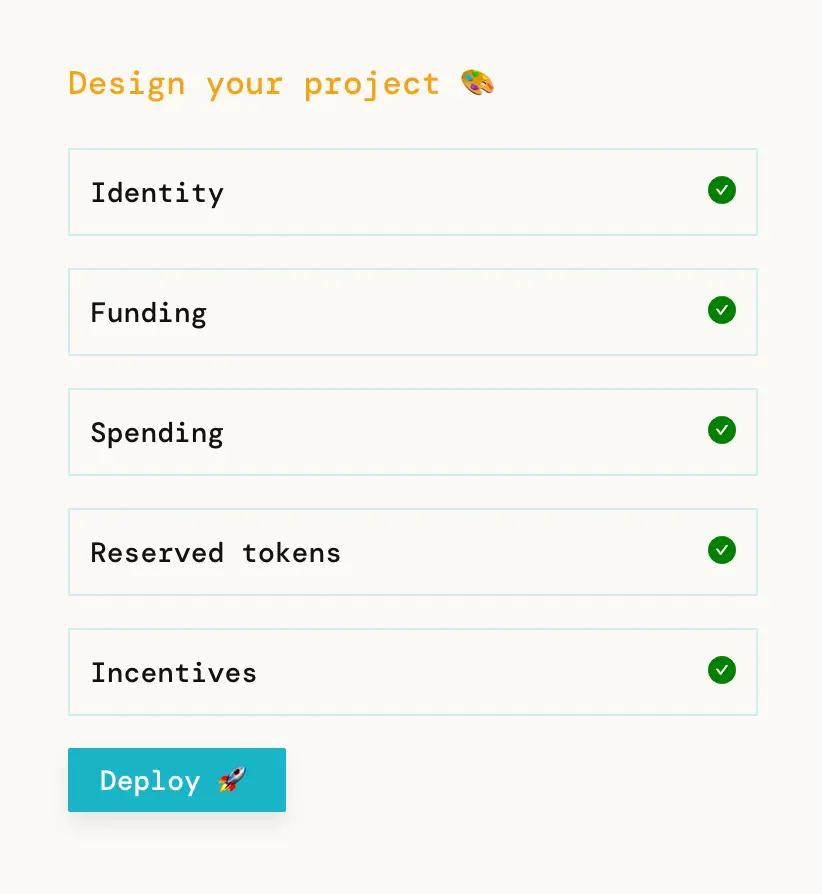Open the Incentives section

[412, 672]
